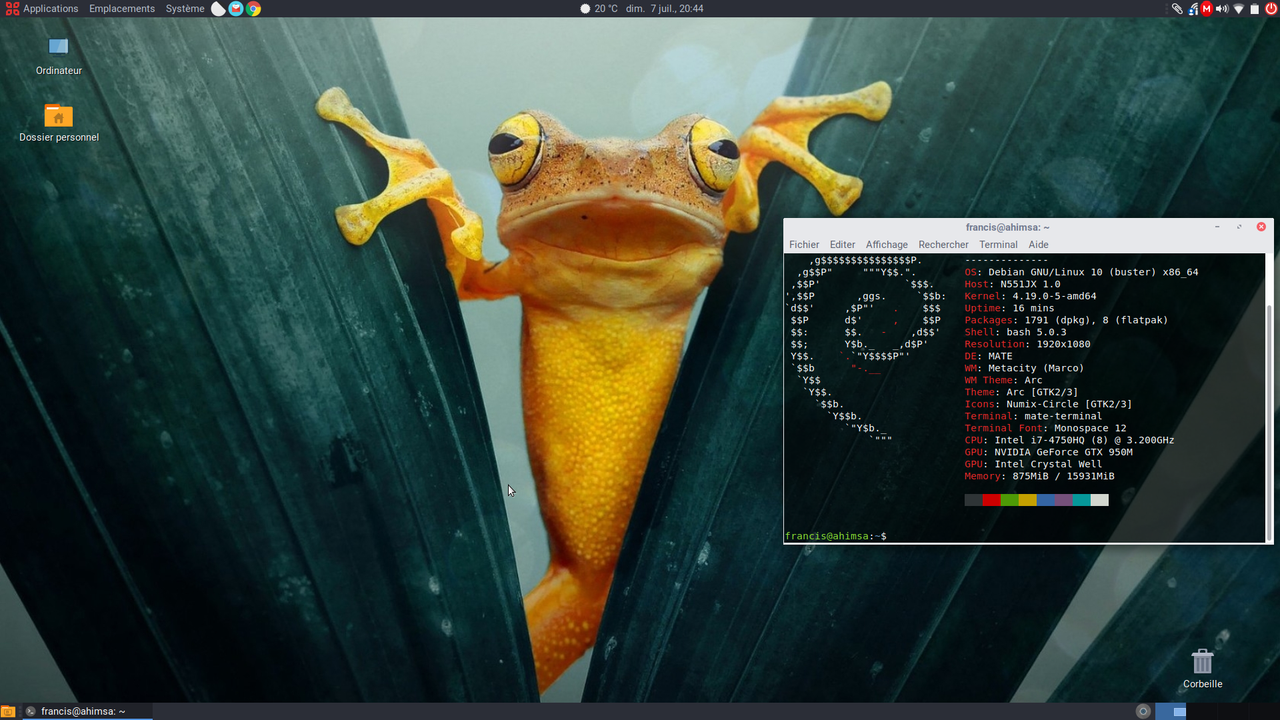Image resolution: width=1280 pixels, height=720 pixels.
Task: Open the volume speaker tray icon
Action: pyautogui.click(x=1222, y=8)
